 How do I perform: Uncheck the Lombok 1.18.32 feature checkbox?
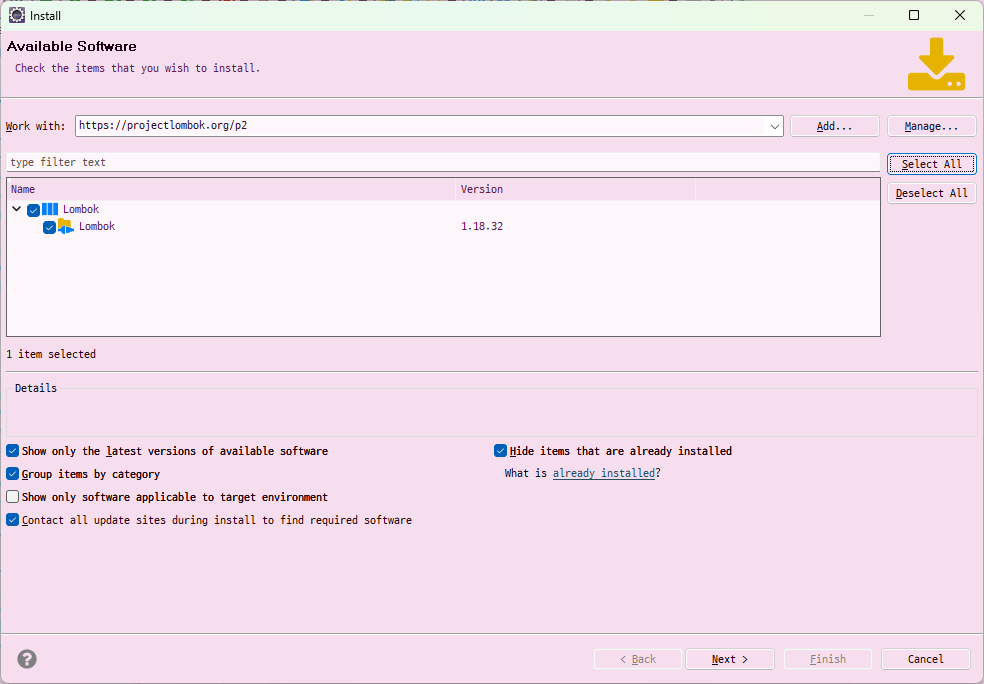click(x=50, y=227)
